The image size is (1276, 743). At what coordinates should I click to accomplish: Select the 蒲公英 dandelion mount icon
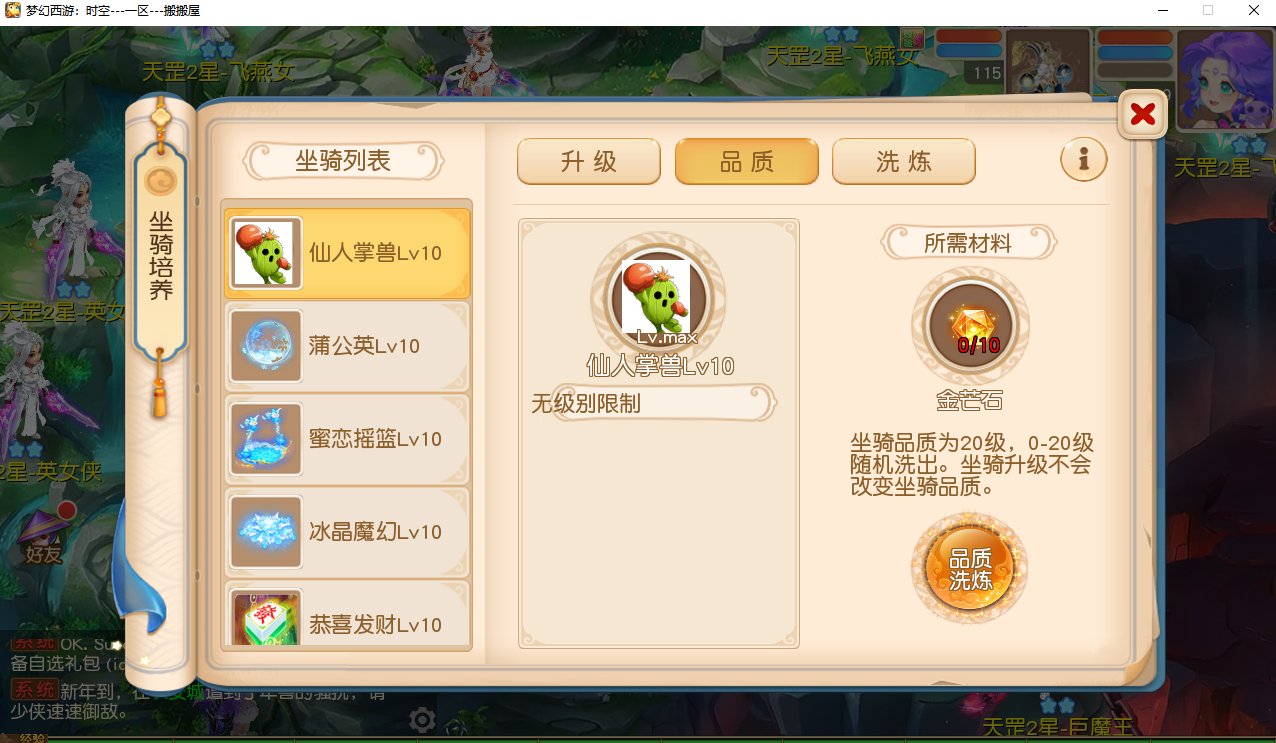point(266,346)
